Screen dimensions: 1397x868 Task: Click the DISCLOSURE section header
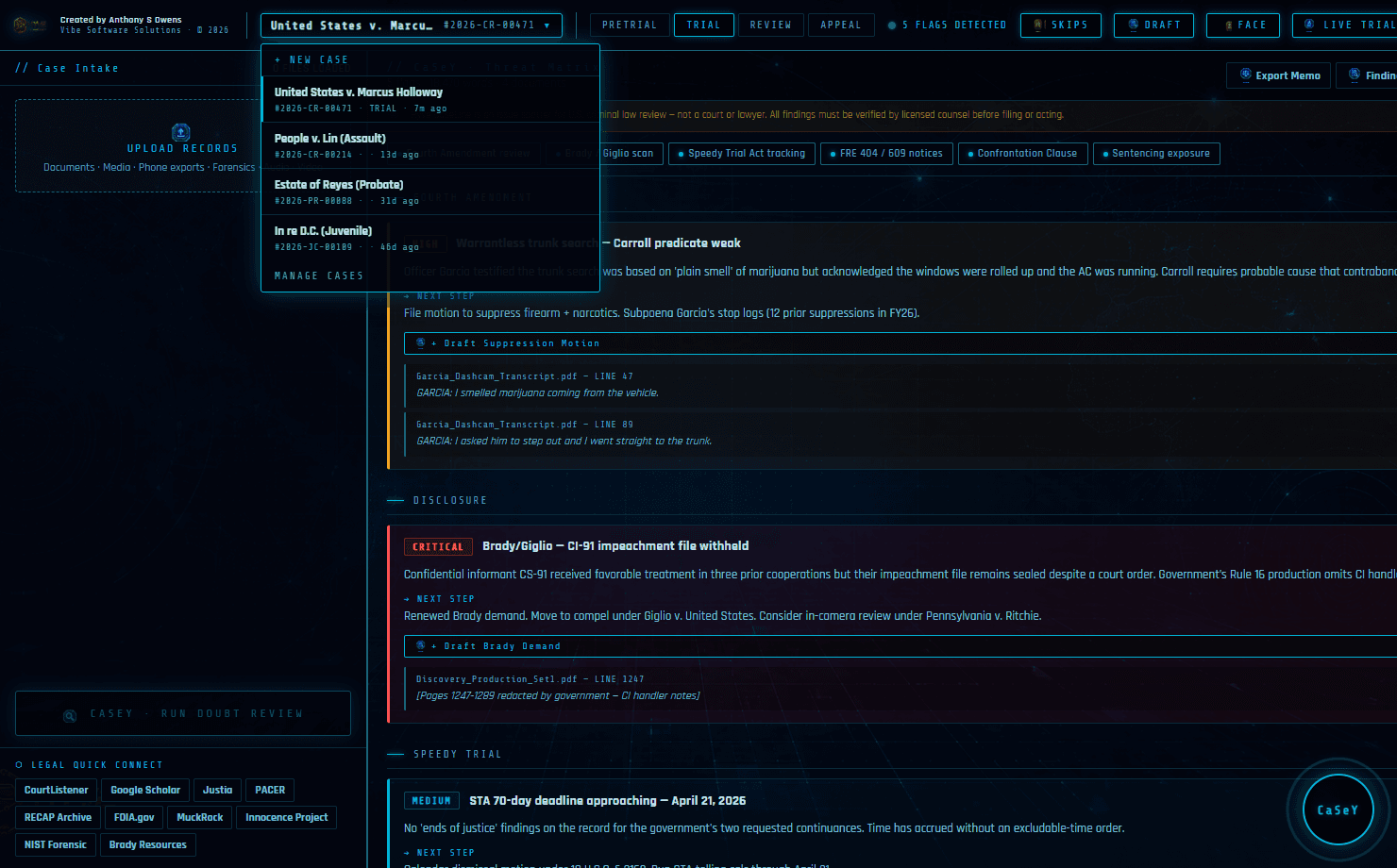coord(450,501)
